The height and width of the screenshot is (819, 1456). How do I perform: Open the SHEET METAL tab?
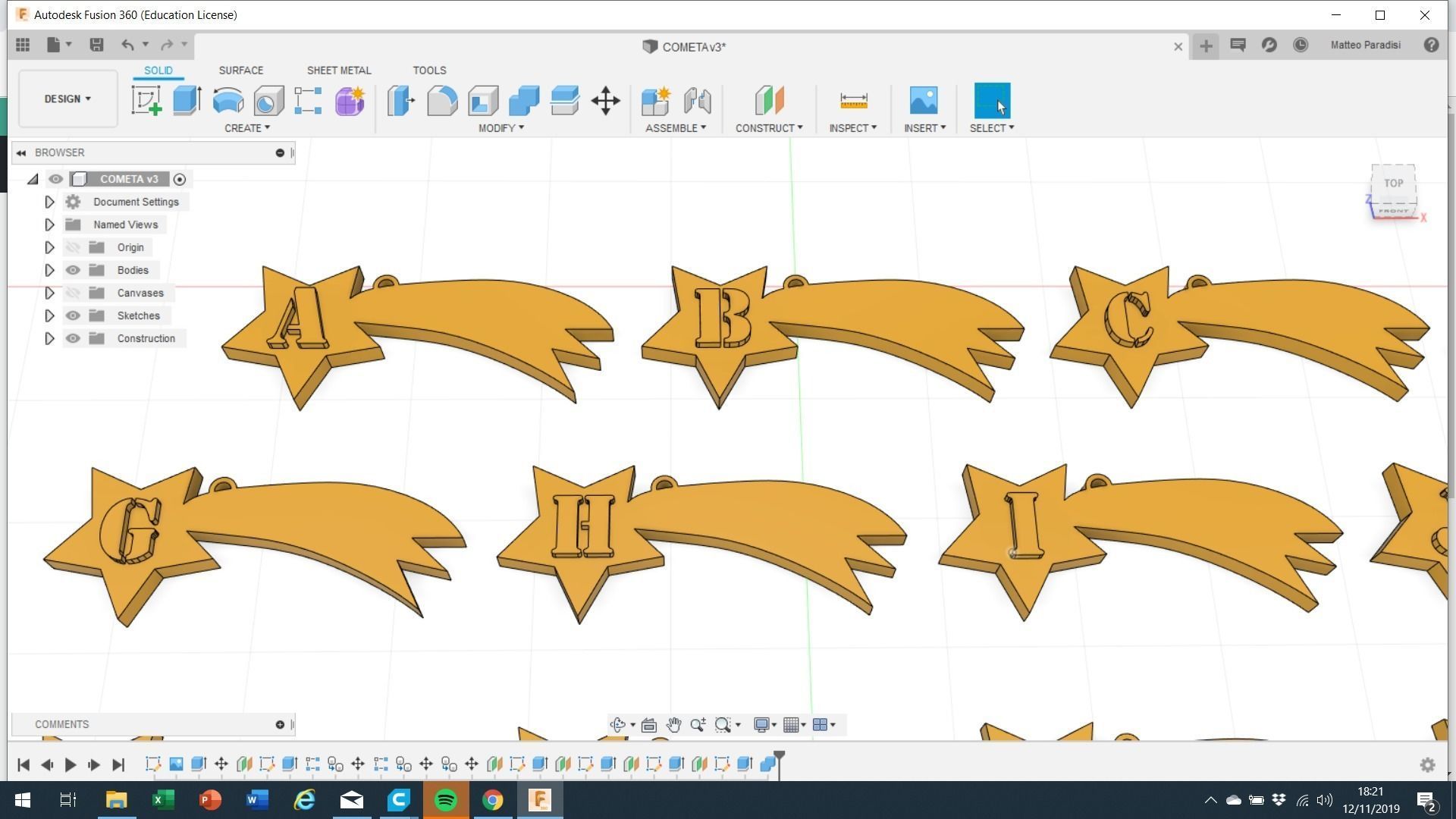(x=338, y=70)
